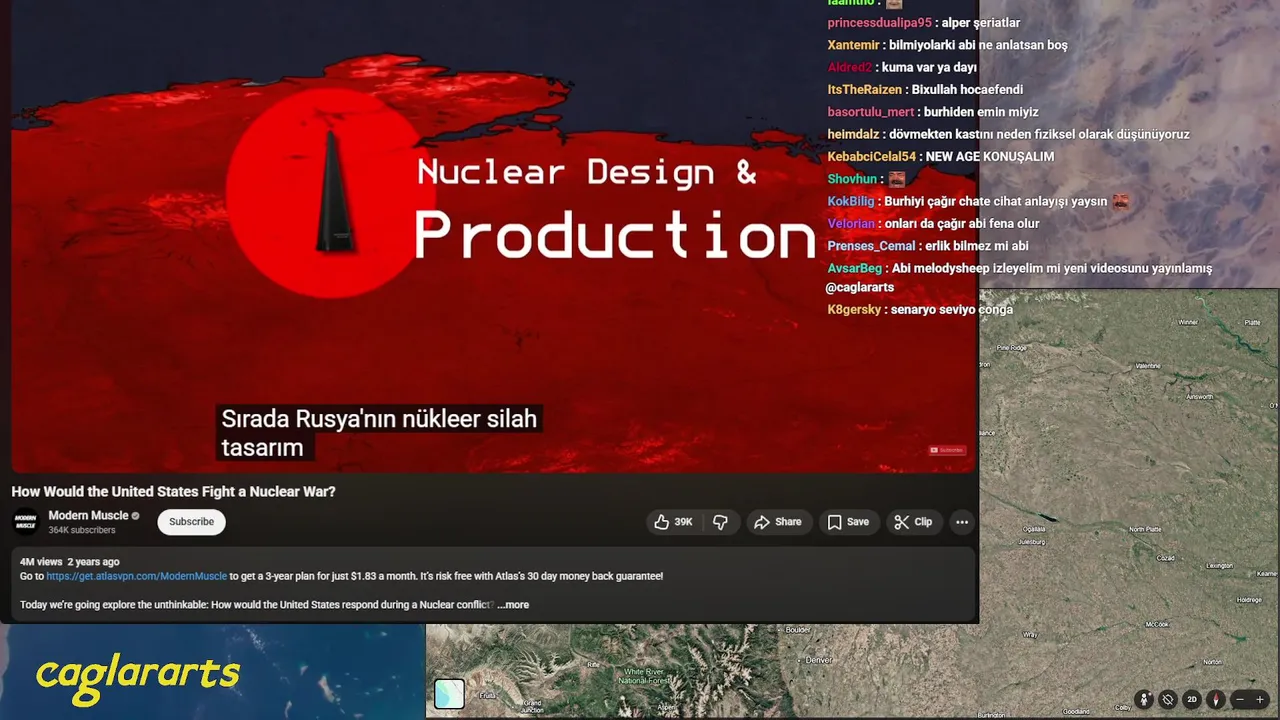Like the video showing 39K likes
Viewport: 1280px width, 720px height.
(673, 522)
